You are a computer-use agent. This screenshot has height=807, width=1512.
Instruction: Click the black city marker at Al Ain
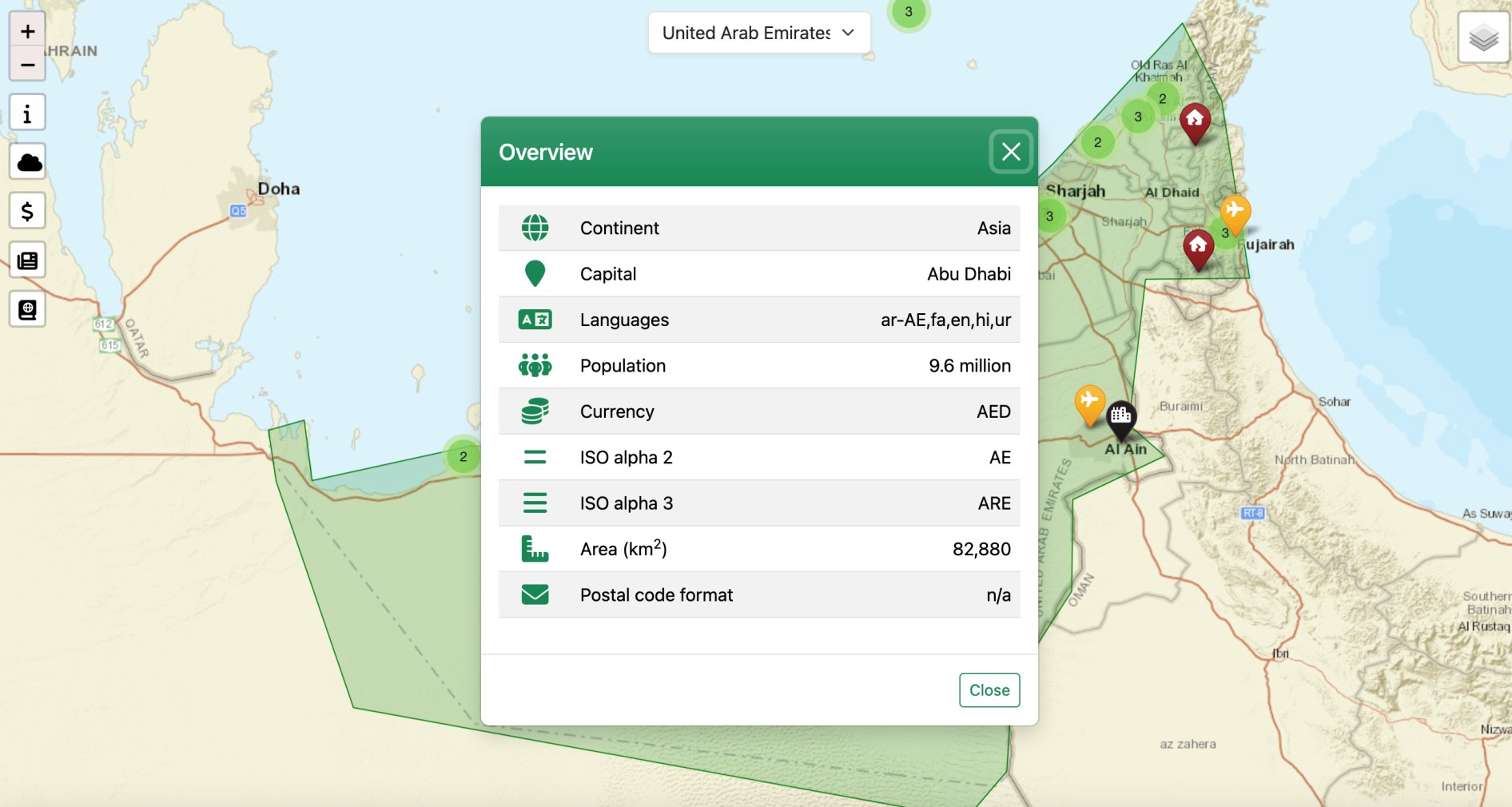pyautogui.click(x=1120, y=417)
